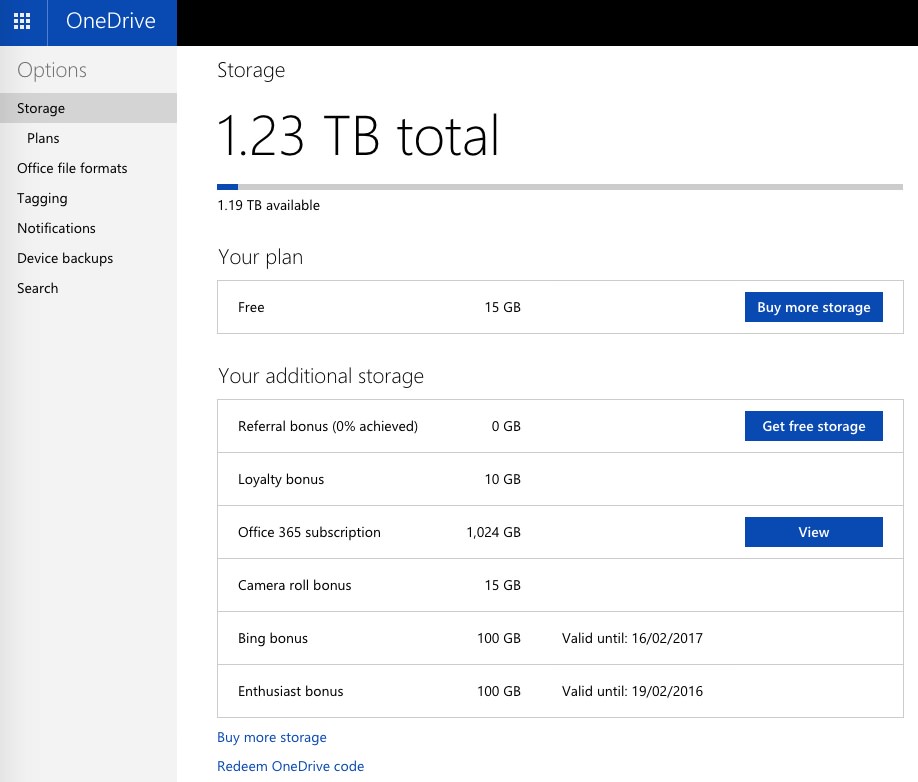This screenshot has width=918, height=782.
Task: Open Redeem OneDrive code link
Action: click(290, 766)
